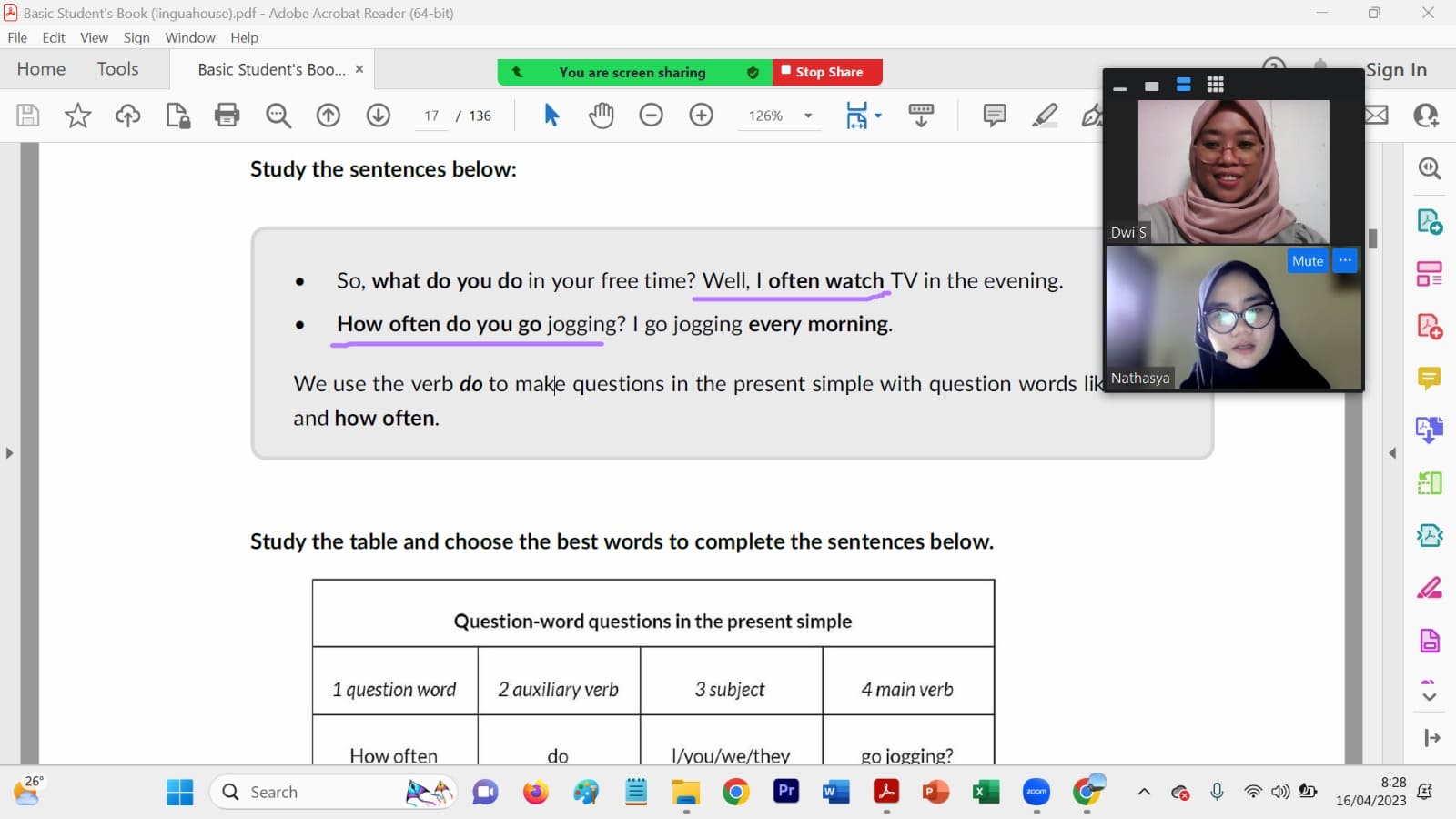
Task: Expand the left navigation pane
Action: pyautogui.click(x=9, y=452)
